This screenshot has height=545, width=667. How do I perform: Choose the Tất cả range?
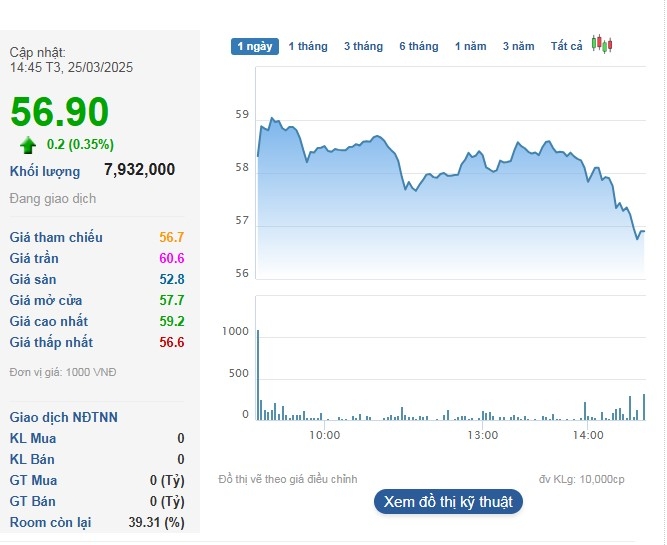566,46
